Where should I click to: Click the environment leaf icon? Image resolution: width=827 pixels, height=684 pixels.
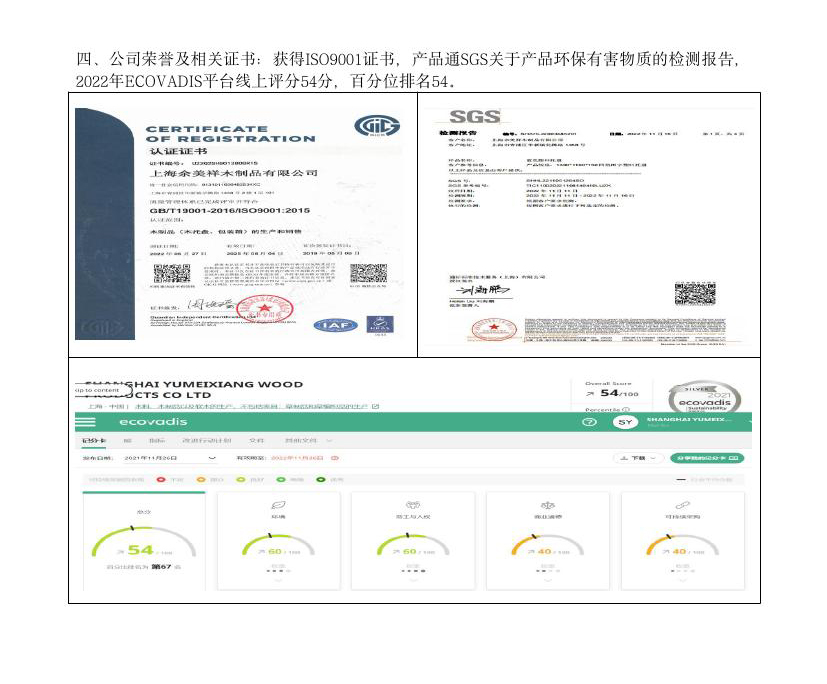(277, 507)
